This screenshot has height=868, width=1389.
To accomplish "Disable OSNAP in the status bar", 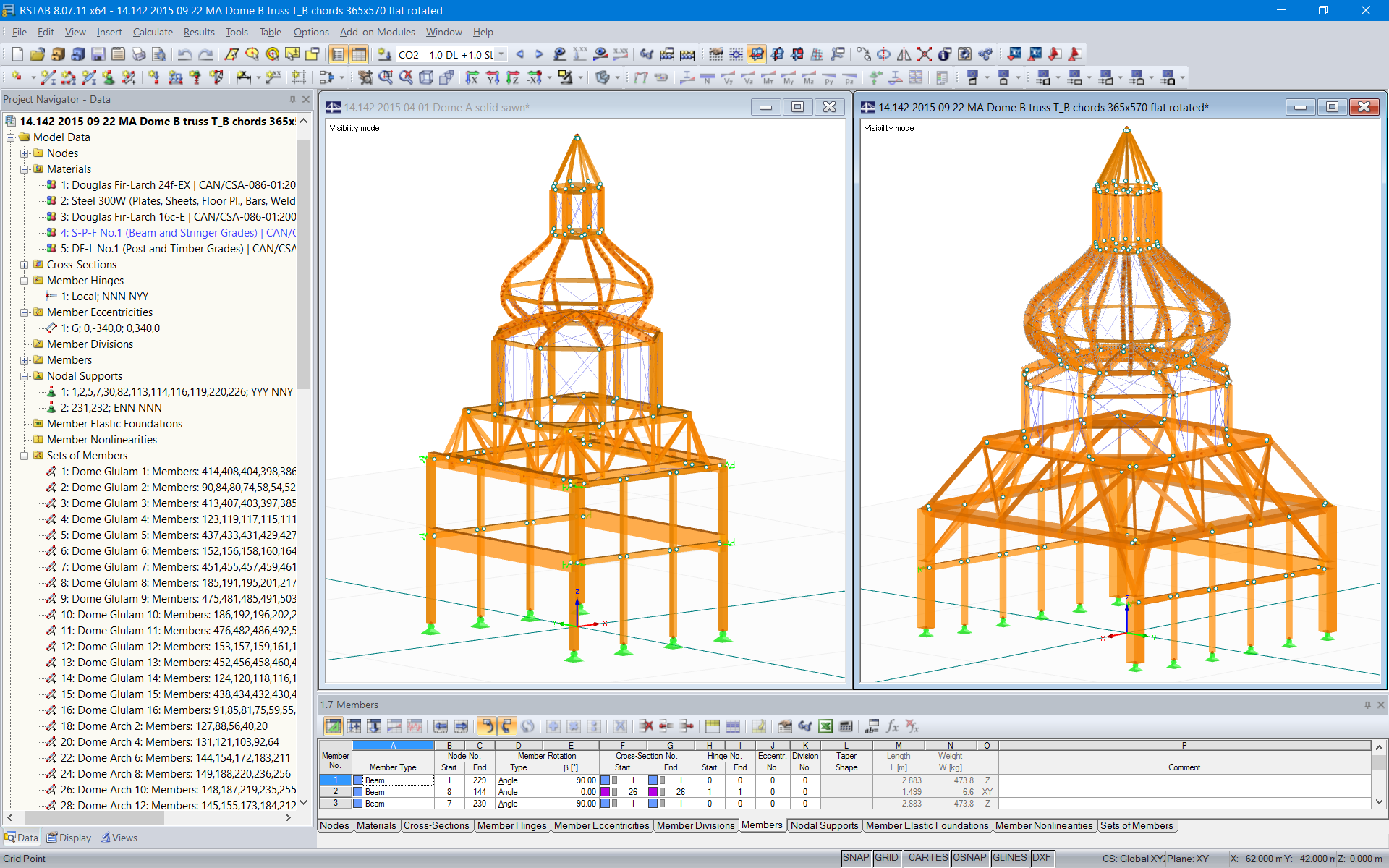I will (x=970, y=858).
